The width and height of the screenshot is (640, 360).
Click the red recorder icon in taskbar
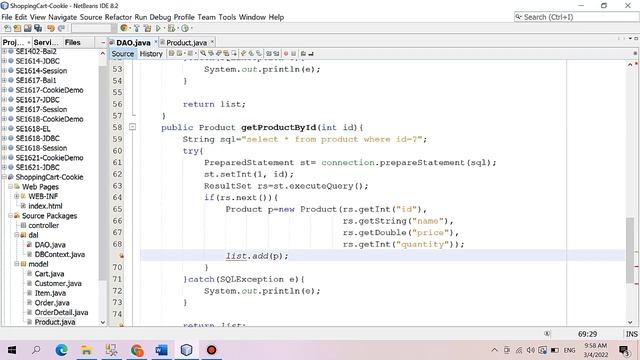tap(211, 350)
